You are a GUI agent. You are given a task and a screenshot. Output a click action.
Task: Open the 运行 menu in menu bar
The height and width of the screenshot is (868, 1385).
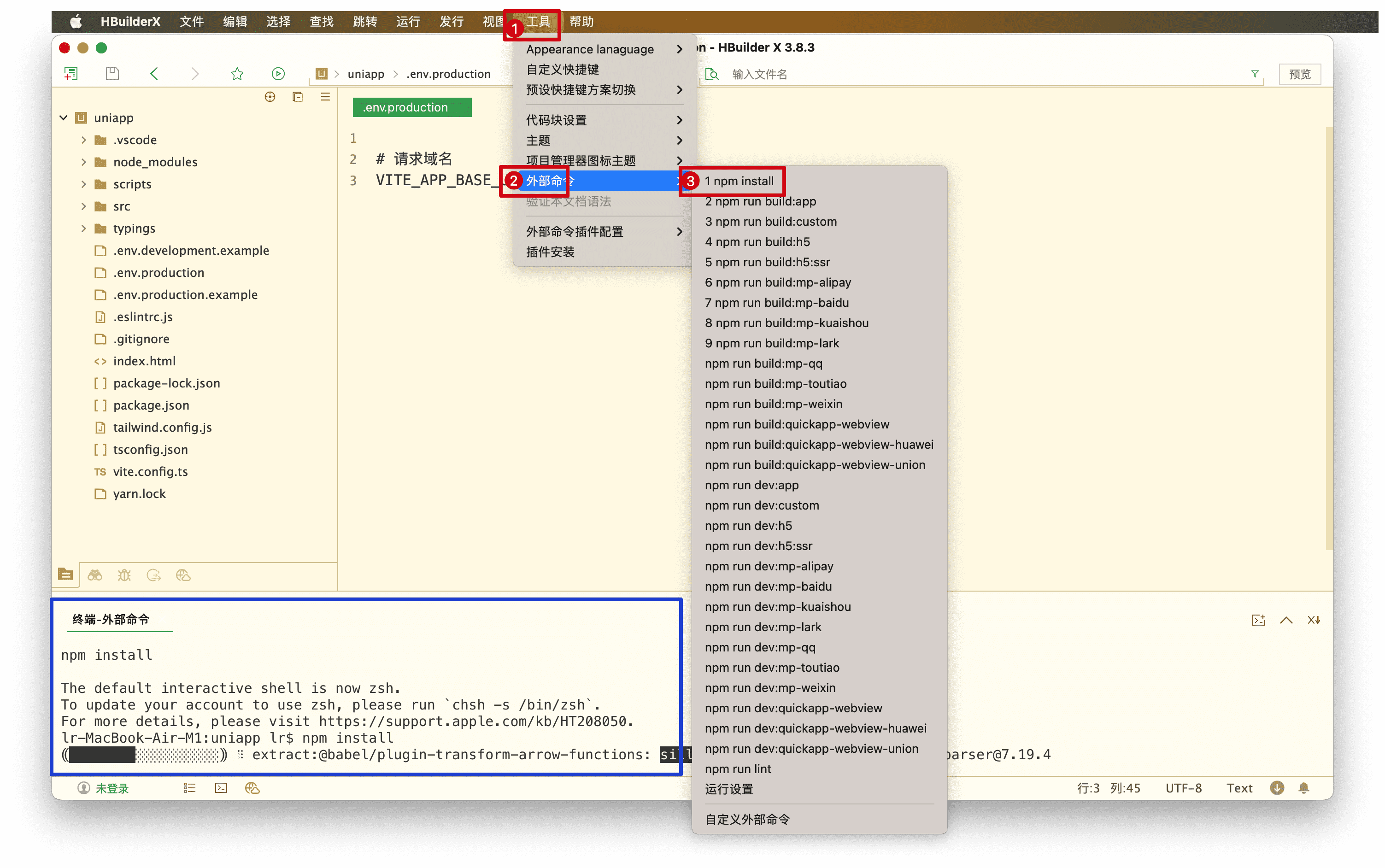pyautogui.click(x=407, y=22)
